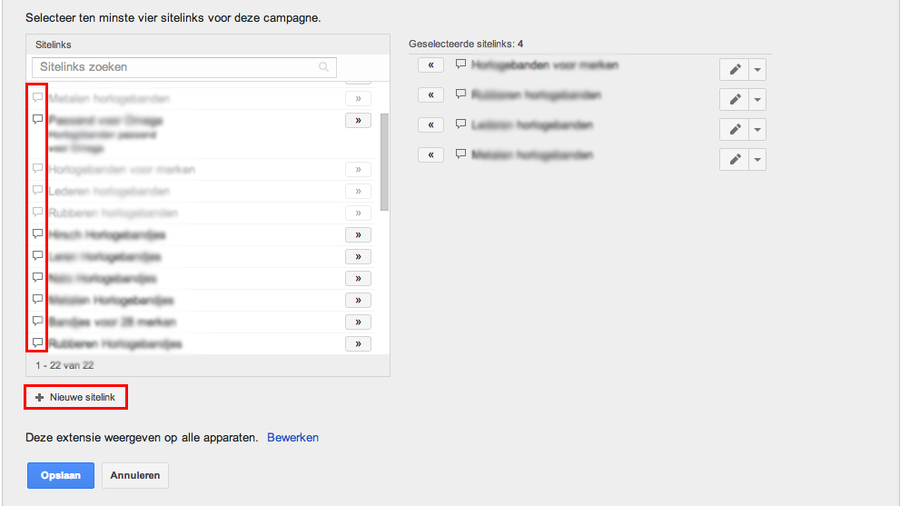Open the Bewerken link for devices

pyautogui.click(x=293, y=438)
